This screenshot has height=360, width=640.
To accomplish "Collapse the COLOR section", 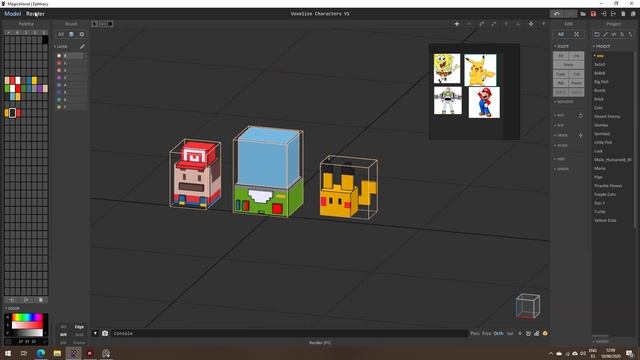I will tap(12, 308).
